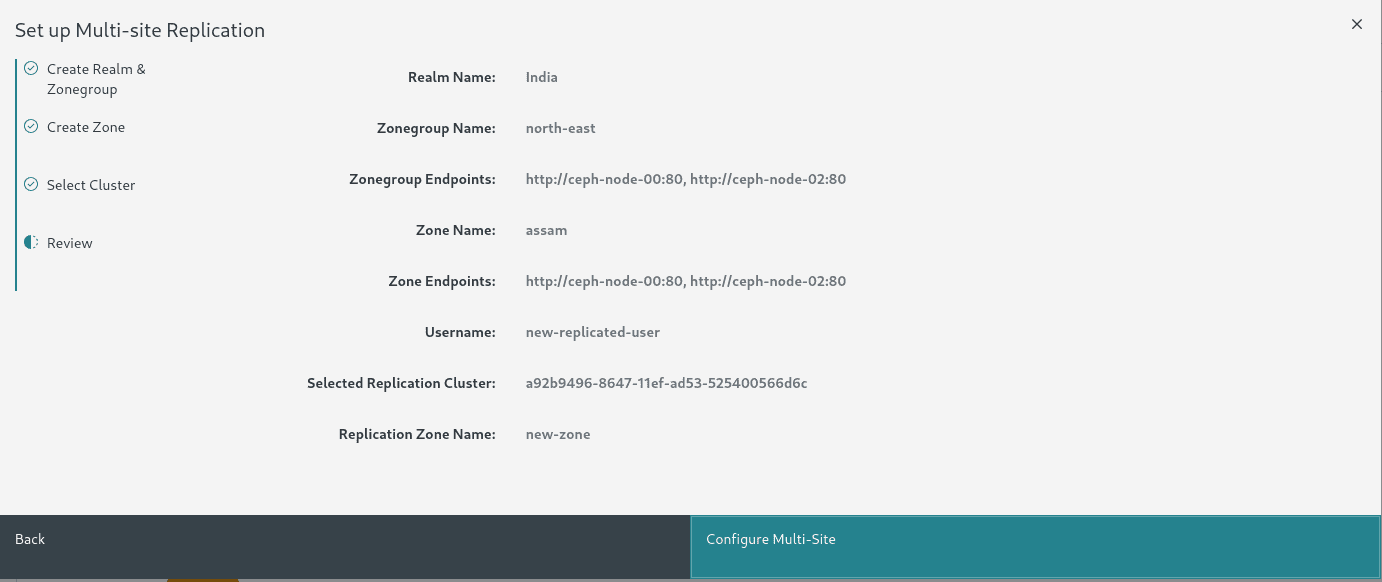Select the Review step label
Viewport: 1382px width, 582px height.
click(x=70, y=243)
